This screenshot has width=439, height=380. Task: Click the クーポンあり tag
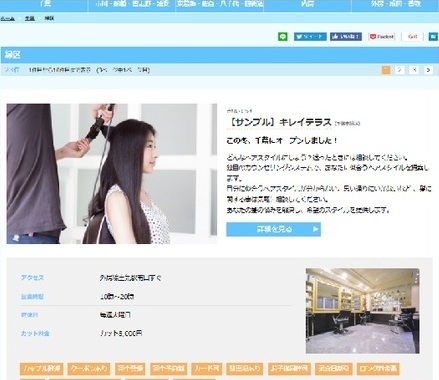(89, 369)
